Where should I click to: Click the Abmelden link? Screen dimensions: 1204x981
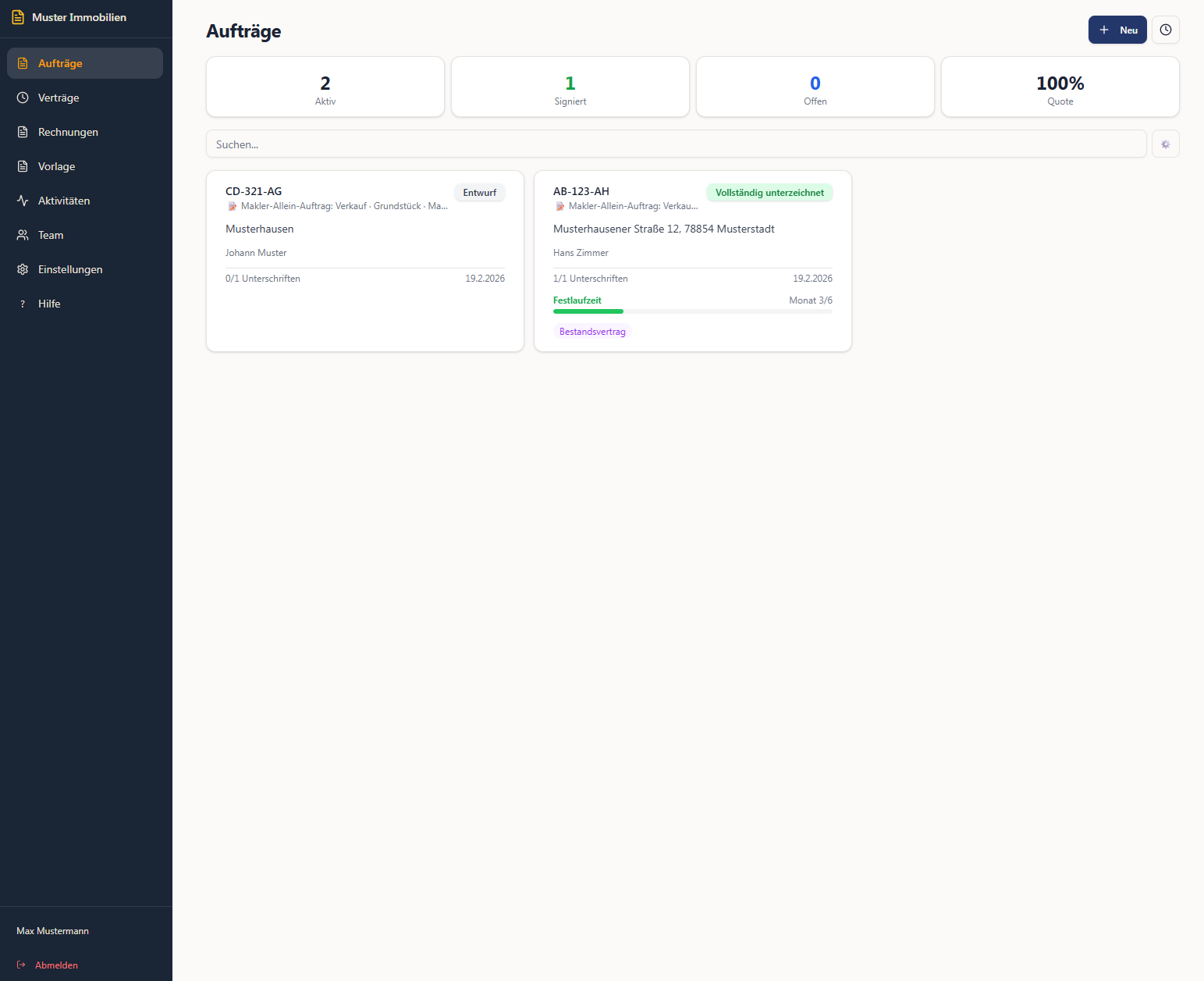coord(57,965)
